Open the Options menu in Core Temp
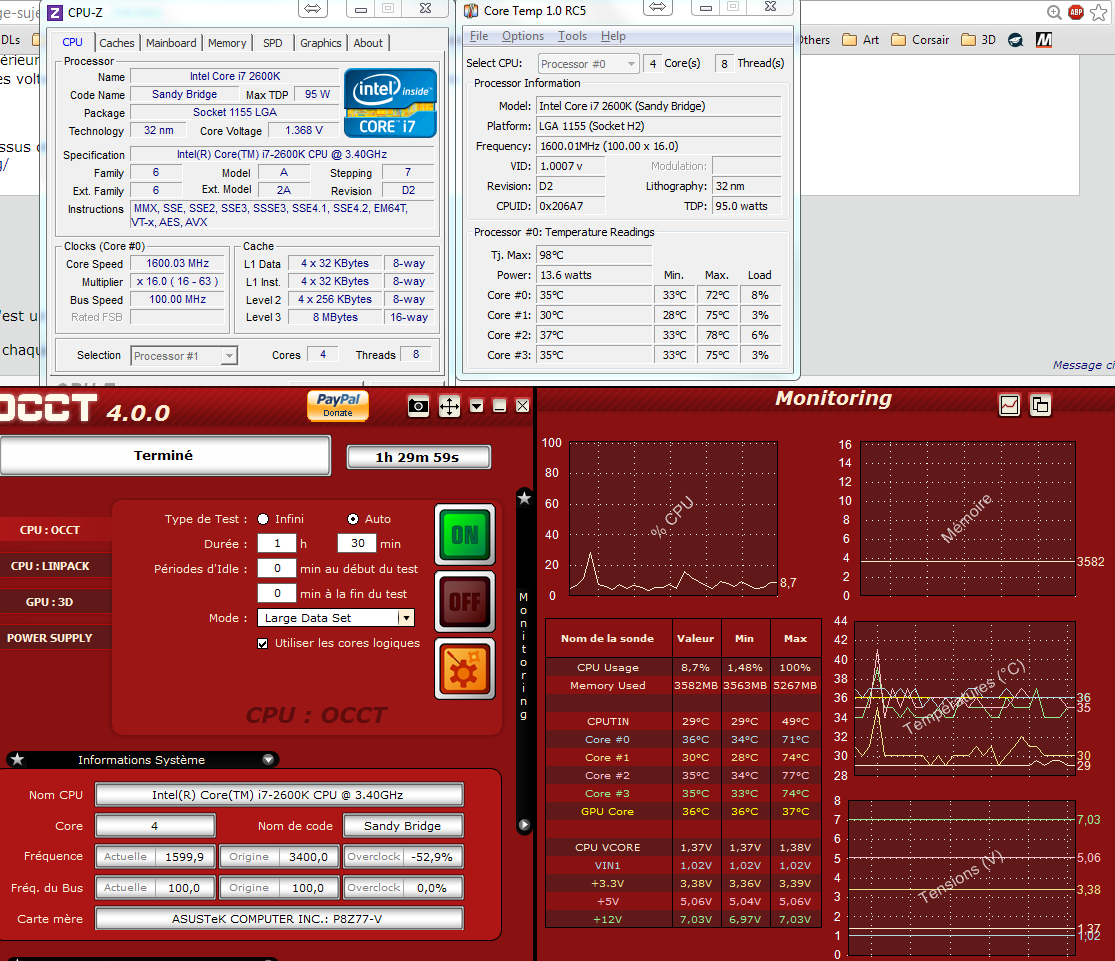This screenshot has height=961, width=1115. pyautogui.click(x=523, y=36)
